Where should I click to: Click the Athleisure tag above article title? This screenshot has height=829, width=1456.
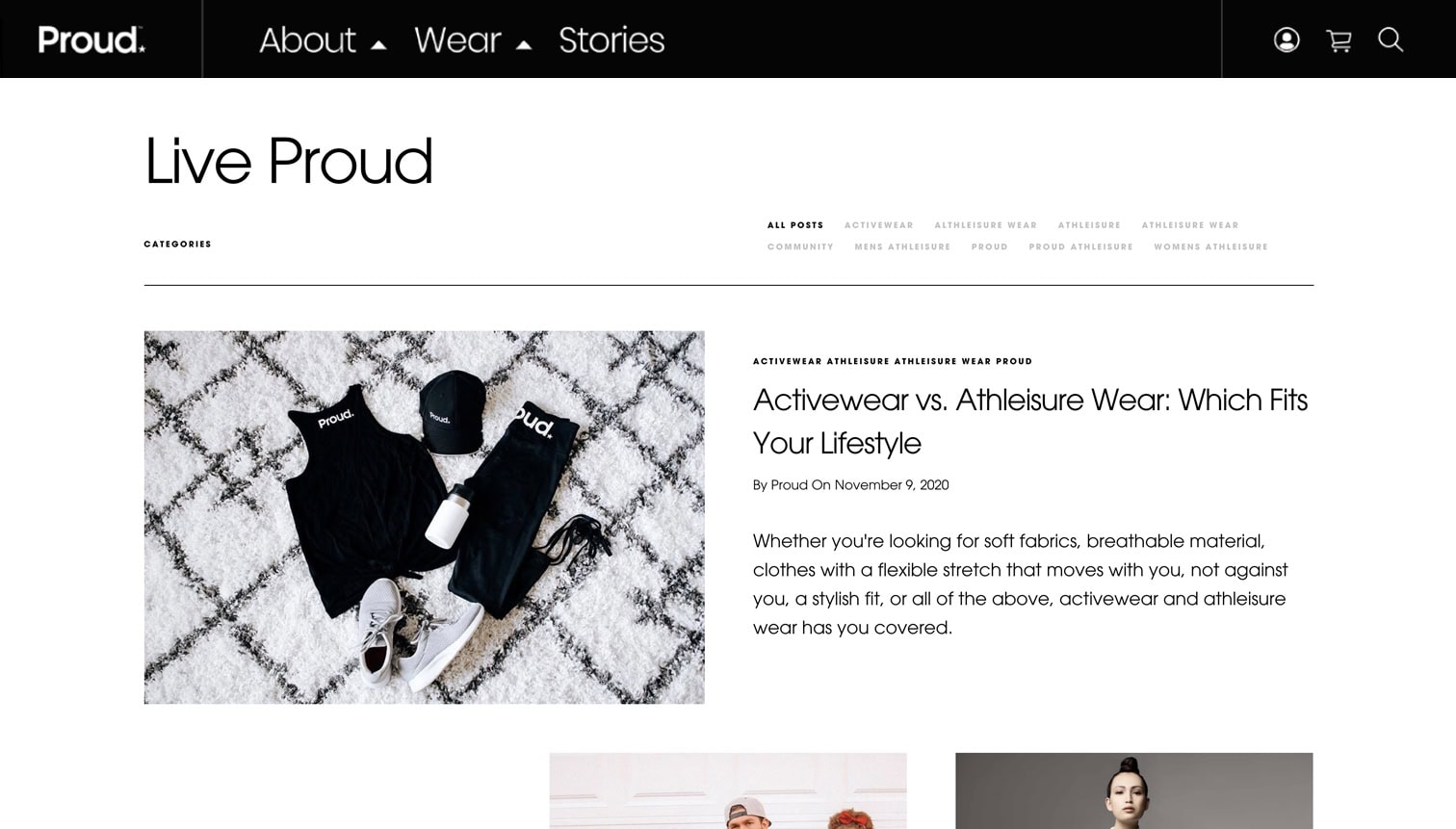pyautogui.click(x=858, y=362)
